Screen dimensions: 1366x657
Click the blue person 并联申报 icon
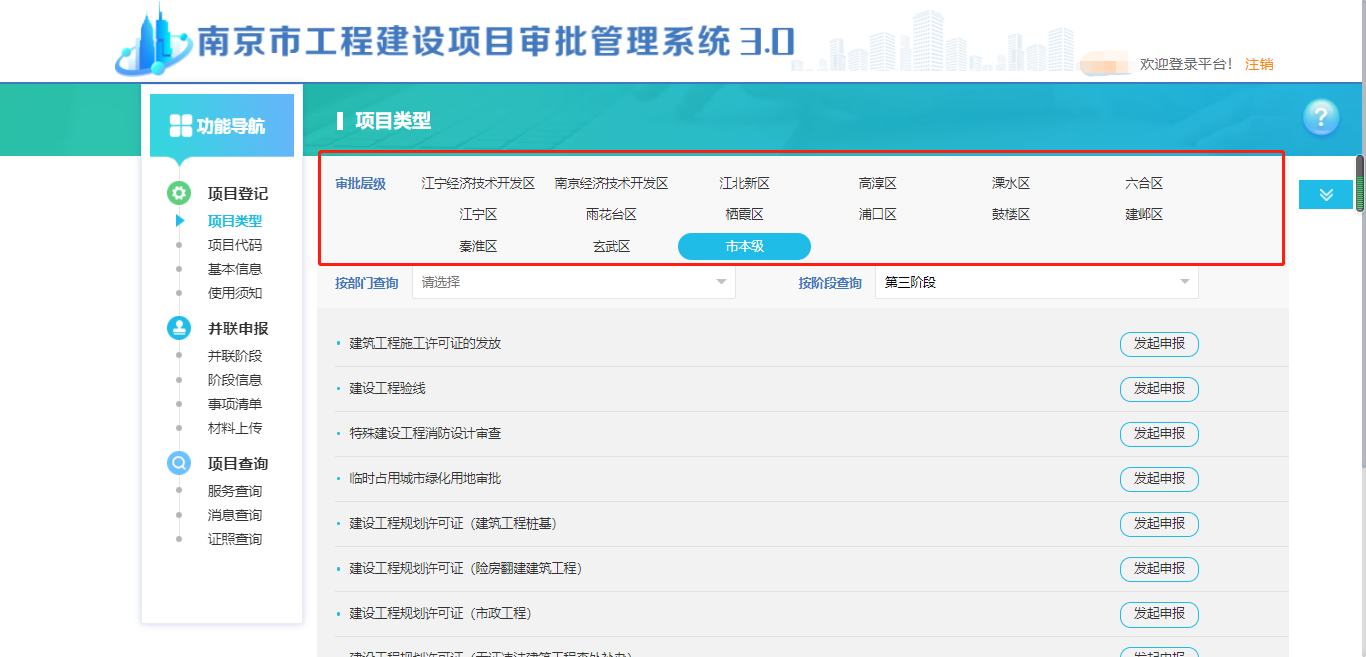(x=179, y=328)
